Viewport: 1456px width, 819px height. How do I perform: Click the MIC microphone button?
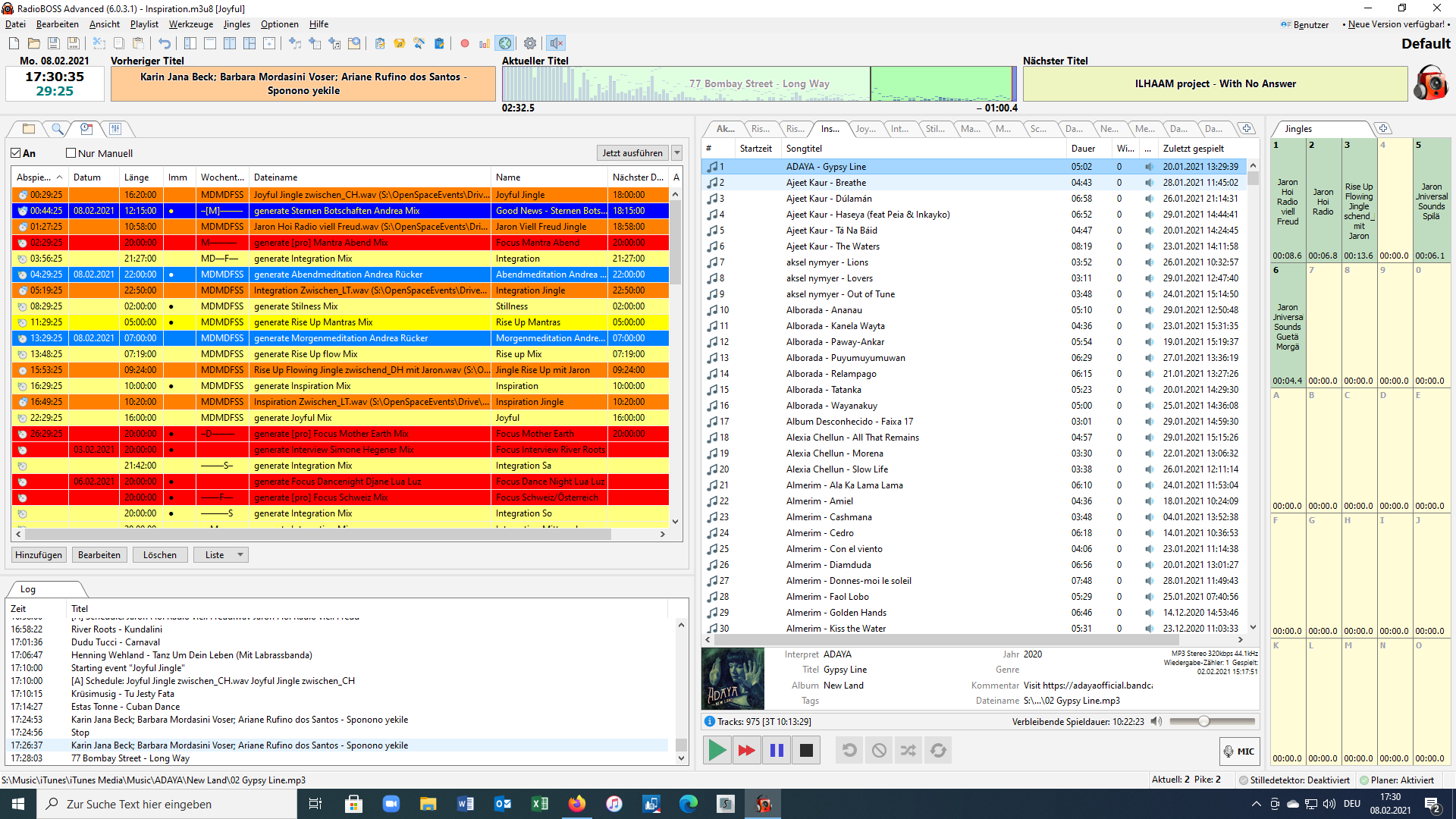point(1239,752)
